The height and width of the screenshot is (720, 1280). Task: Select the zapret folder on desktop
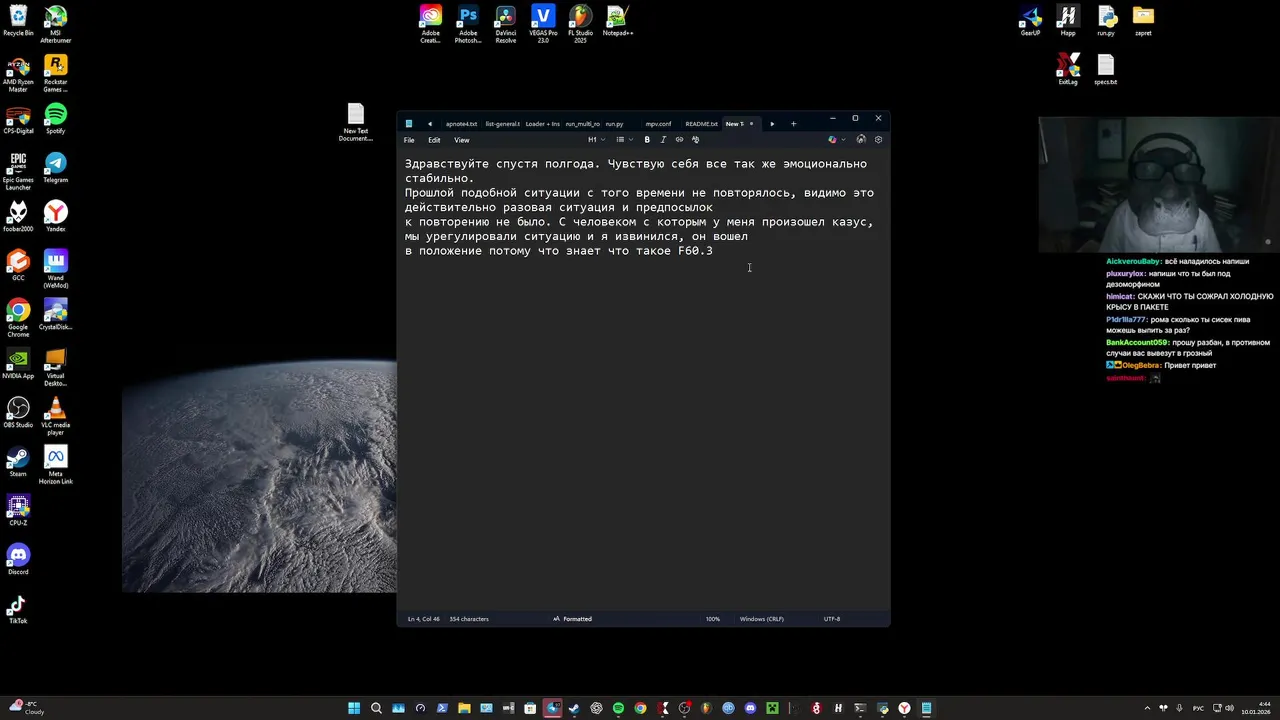click(1143, 22)
